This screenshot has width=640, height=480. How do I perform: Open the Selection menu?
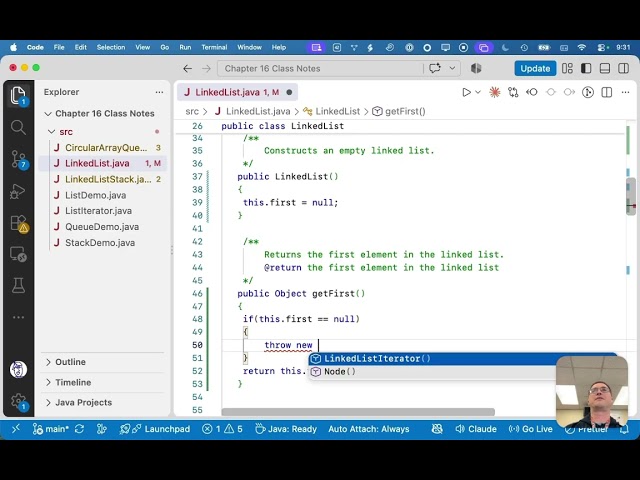(111, 47)
